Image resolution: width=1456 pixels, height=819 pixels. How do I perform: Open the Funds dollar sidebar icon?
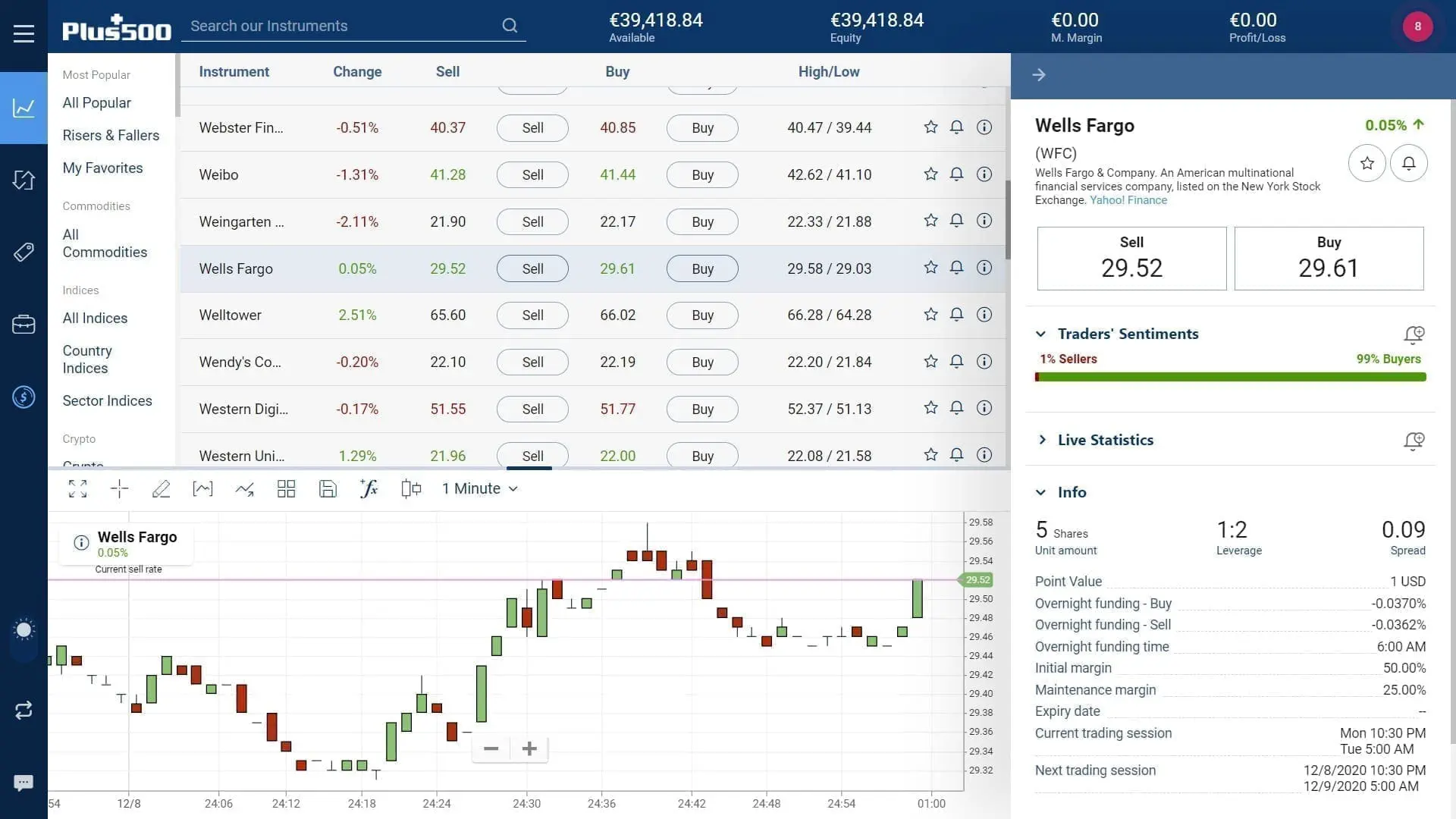[x=24, y=397]
